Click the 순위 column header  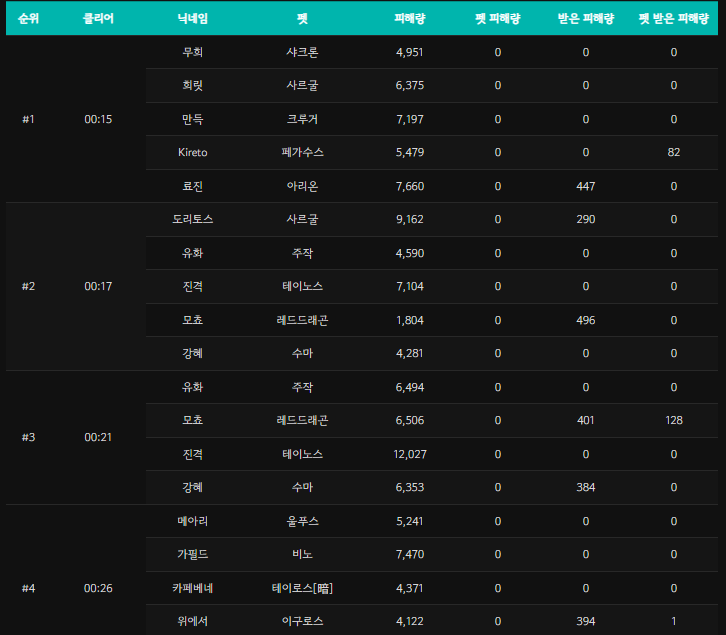(x=28, y=19)
